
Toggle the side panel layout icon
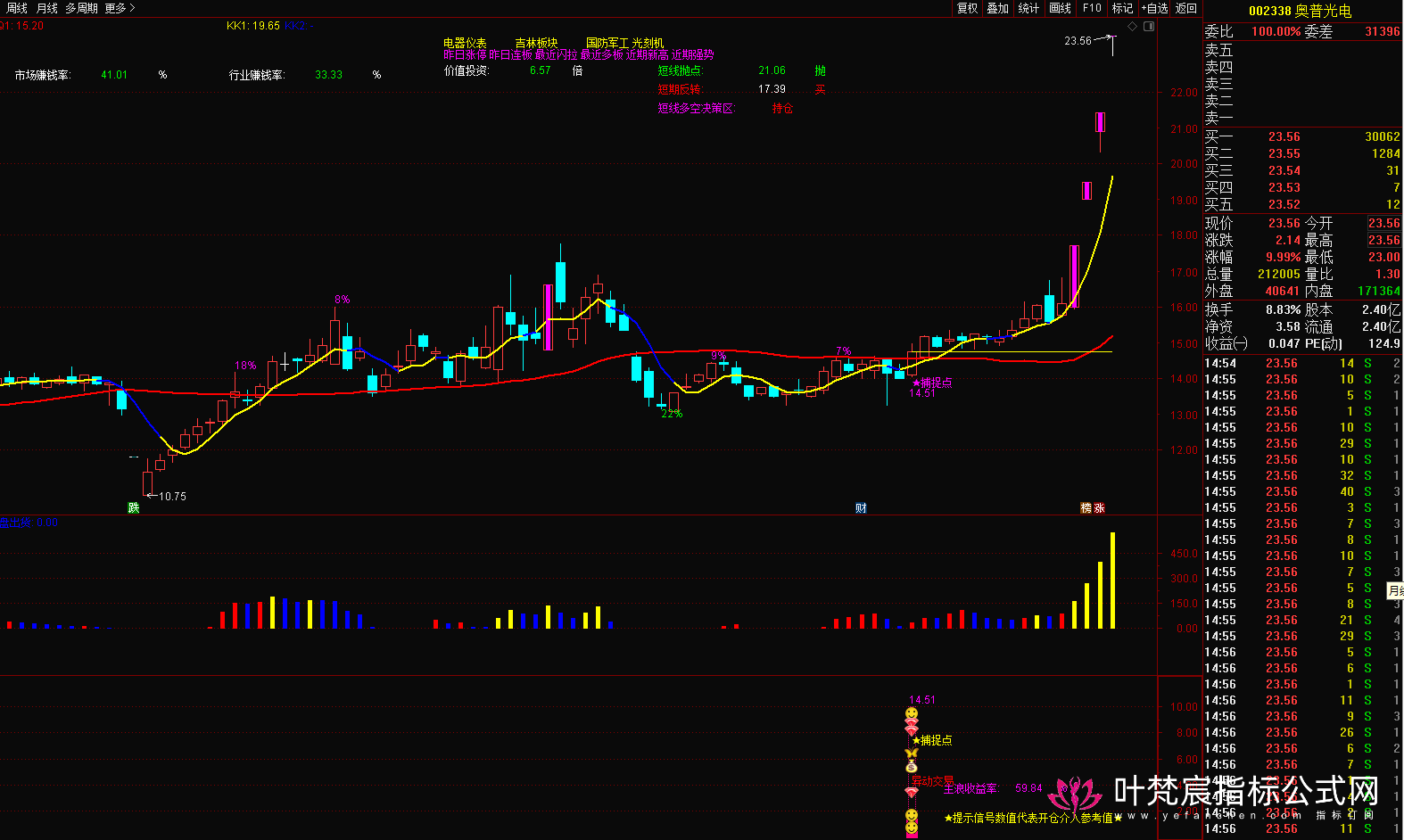[x=1149, y=27]
